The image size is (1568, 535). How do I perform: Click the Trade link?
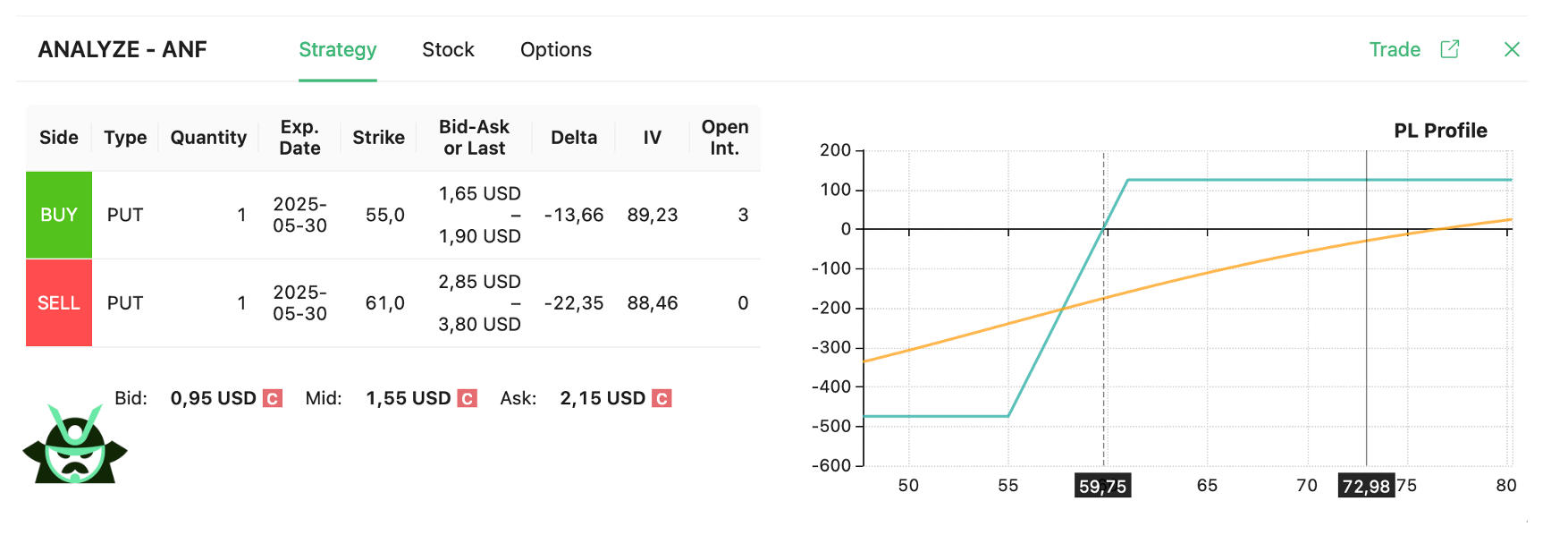pyautogui.click(x=1395, y=49)
